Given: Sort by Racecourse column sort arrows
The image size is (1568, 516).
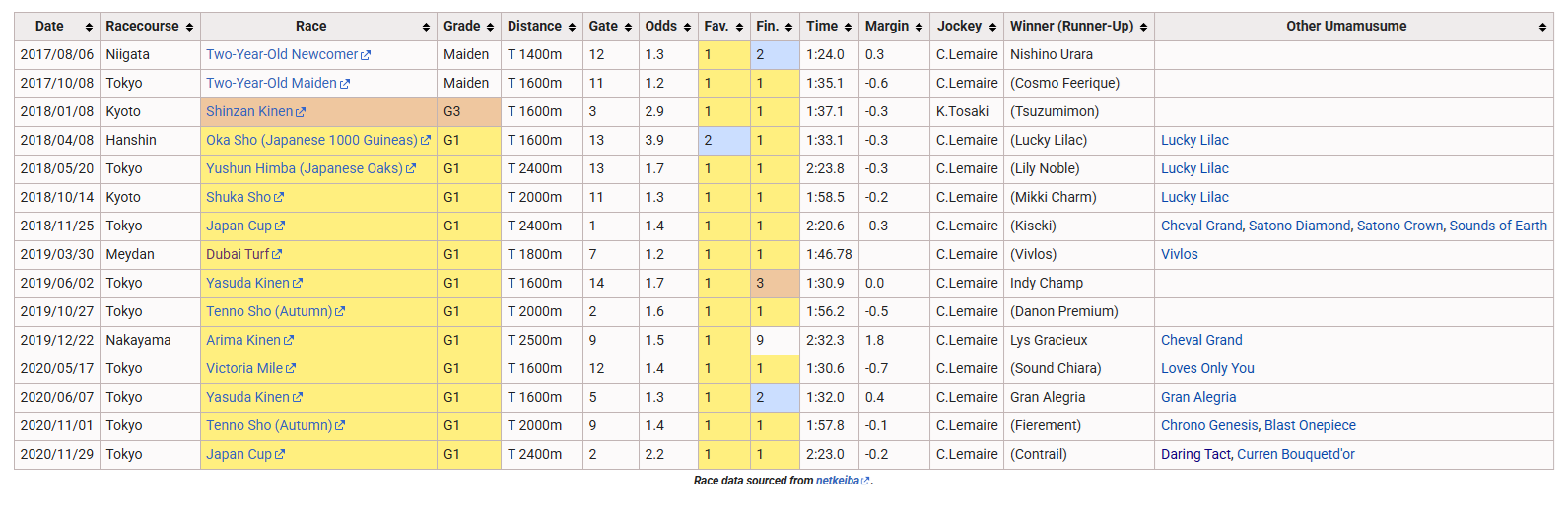Looking at the screenshot, I should 190,27.
